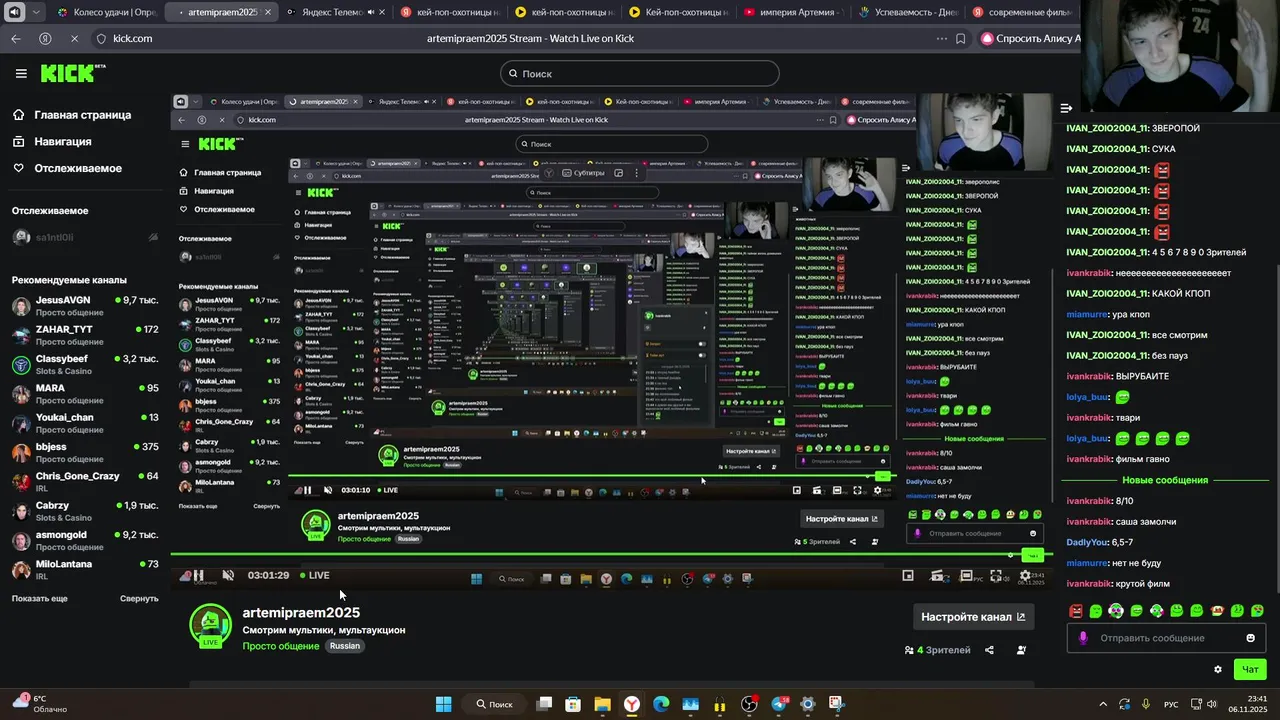The height and width of the screenshot is (720, 1280).
Task: Expand the list with Показать еще
Action: click(40, 598)
